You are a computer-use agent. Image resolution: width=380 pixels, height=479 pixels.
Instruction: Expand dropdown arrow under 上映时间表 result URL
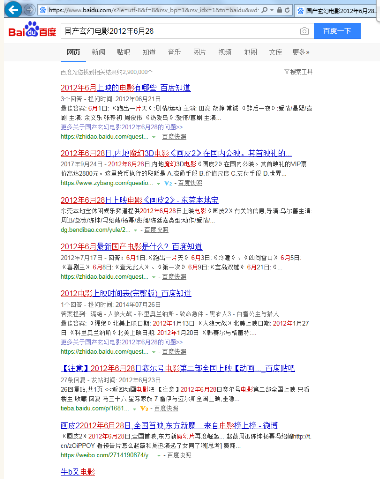pos(154,352)
